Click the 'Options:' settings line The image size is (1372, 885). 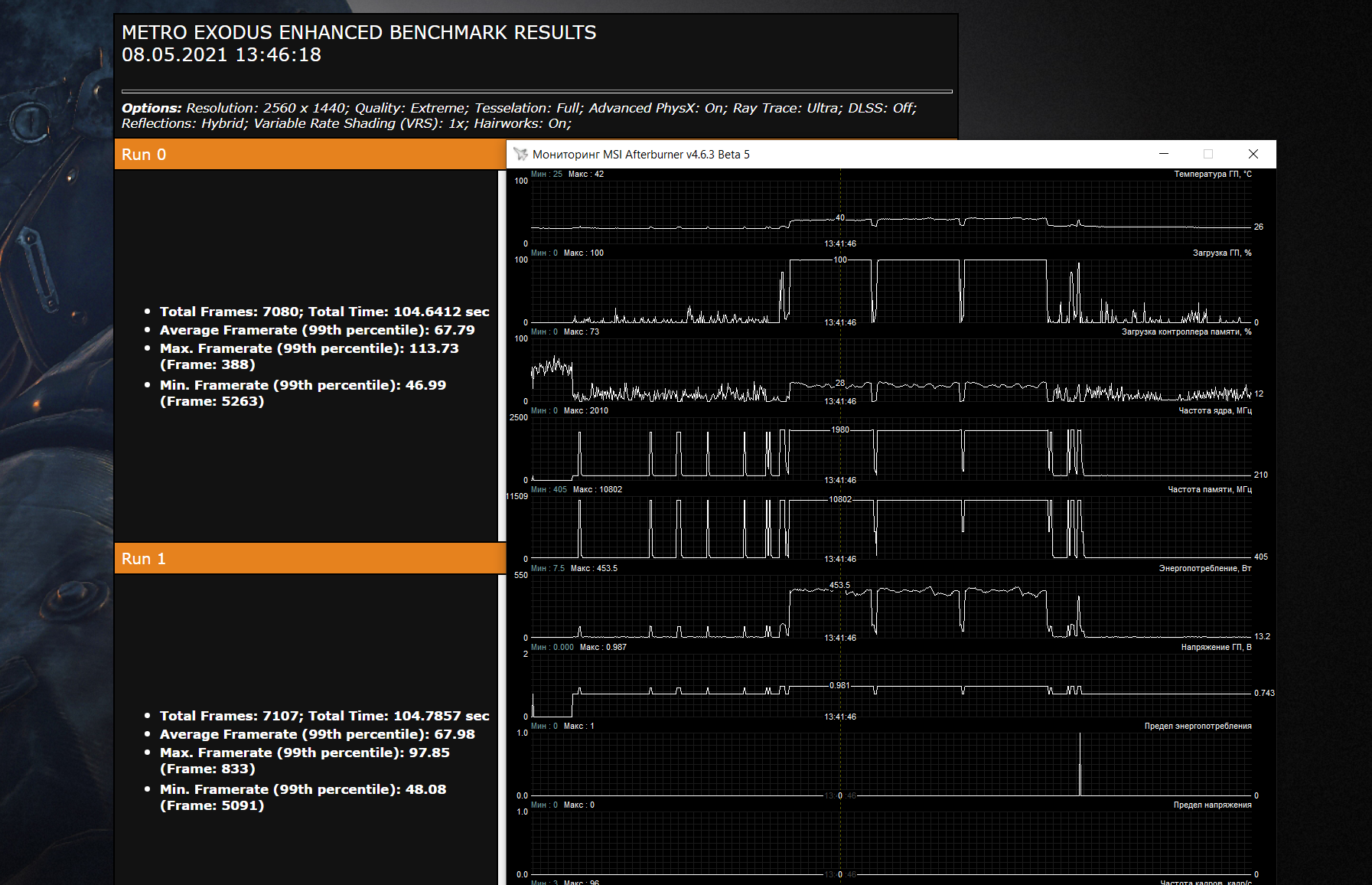[519, 116]
